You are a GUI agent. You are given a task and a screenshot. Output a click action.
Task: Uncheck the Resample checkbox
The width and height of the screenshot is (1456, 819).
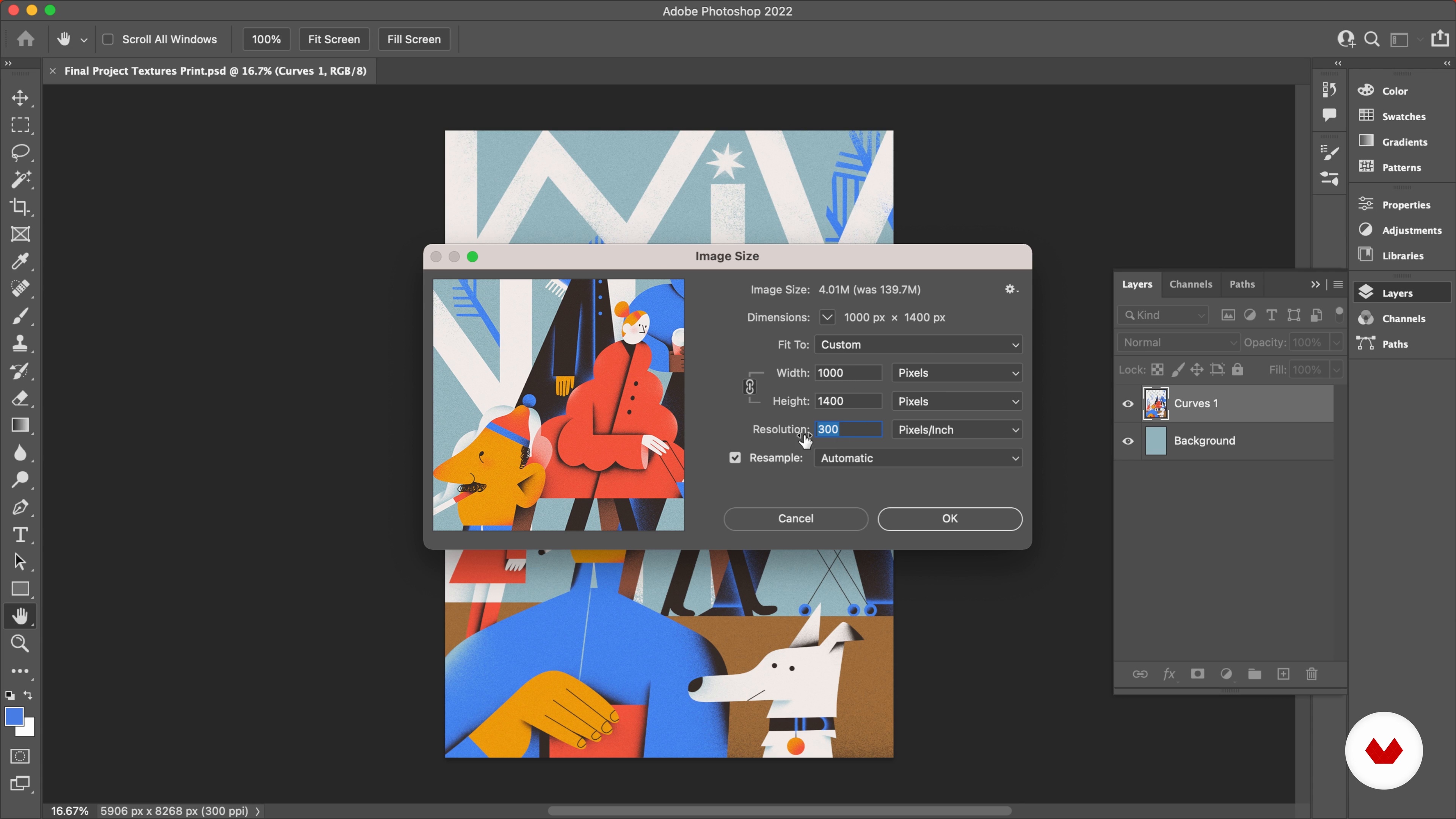[x=735, y=458]
